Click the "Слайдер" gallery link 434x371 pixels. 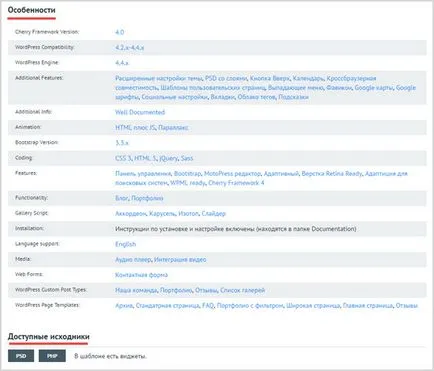click(214, 214)
